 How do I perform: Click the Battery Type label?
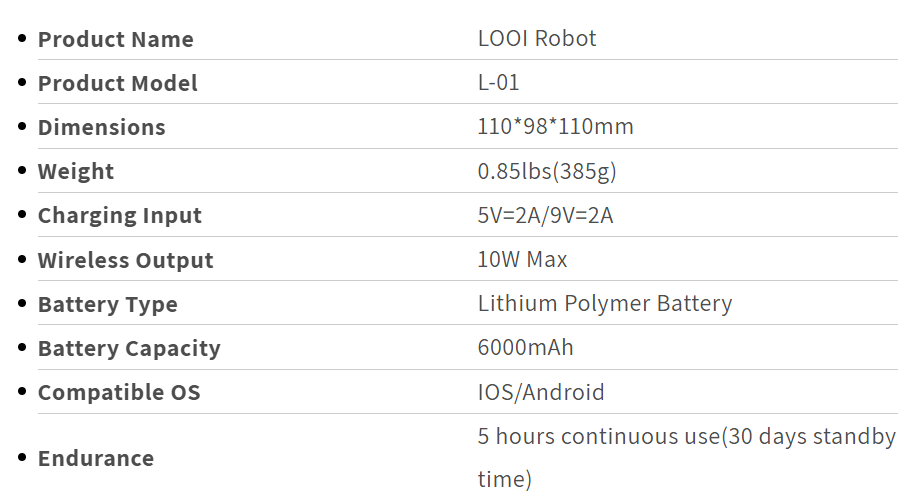tap(108, 304)
